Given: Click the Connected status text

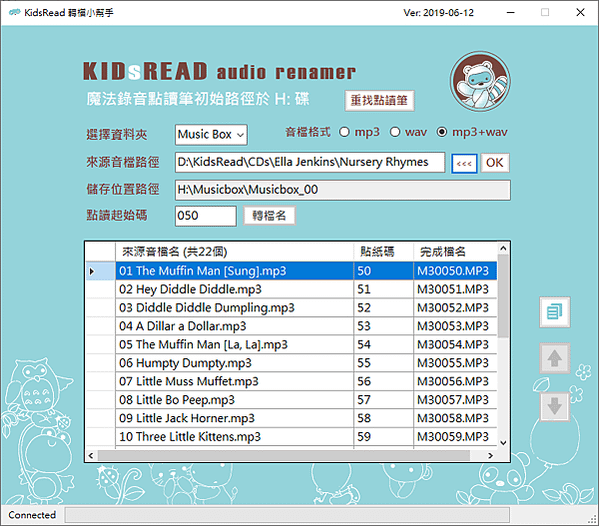Looking at the screenshot, I should pyautogui.click(x=32, y=515).
